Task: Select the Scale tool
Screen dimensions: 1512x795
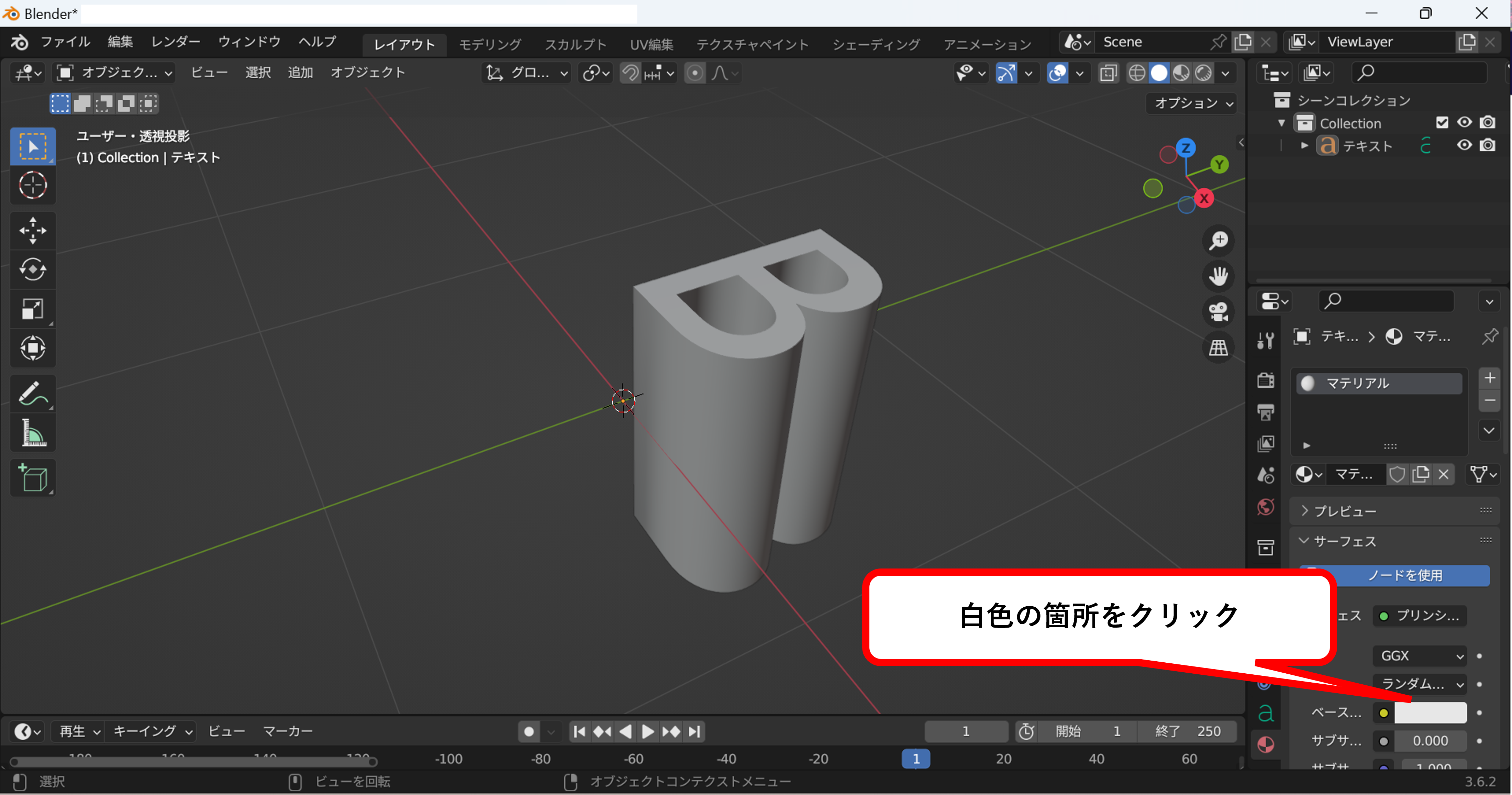Action: [x=33, y=309]
